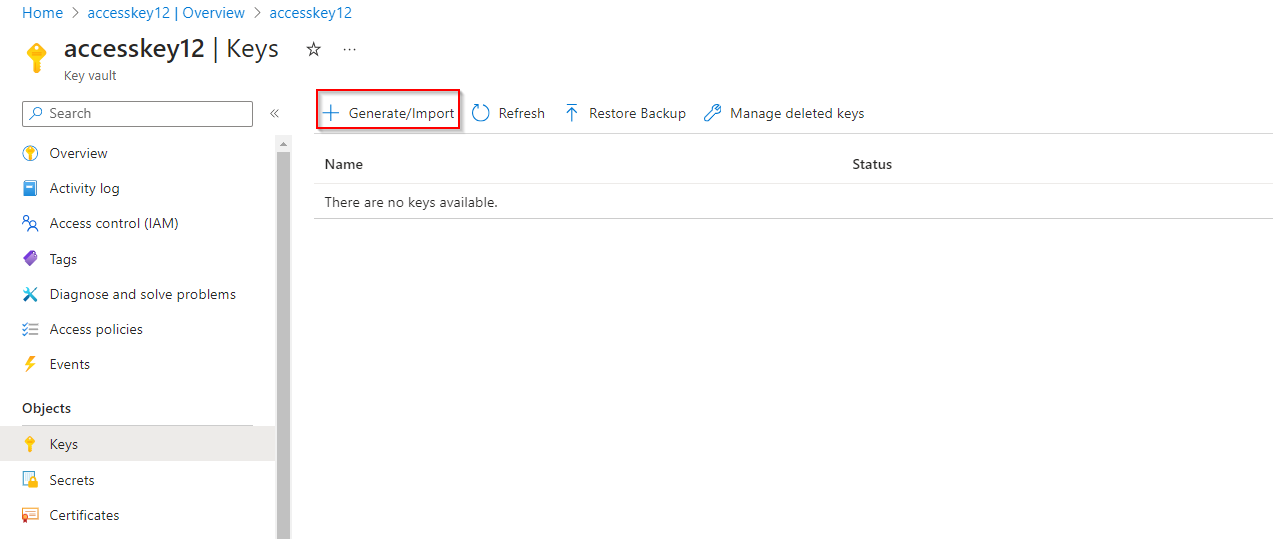This screenshot has height=539, width=1273.
Task: Collapse the sidebar with double chevron
Action: (x=274, y=114)
